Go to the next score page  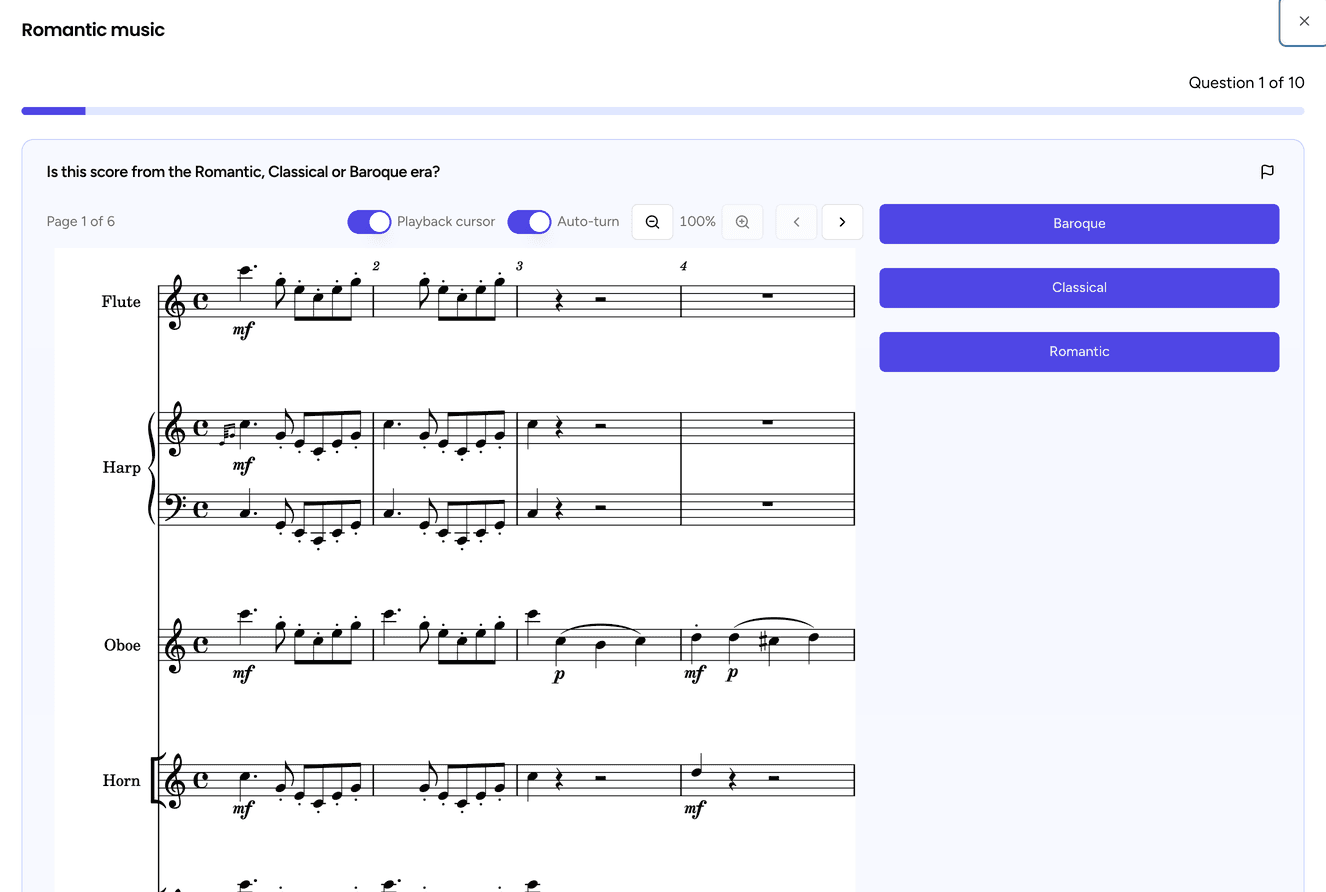842,222
